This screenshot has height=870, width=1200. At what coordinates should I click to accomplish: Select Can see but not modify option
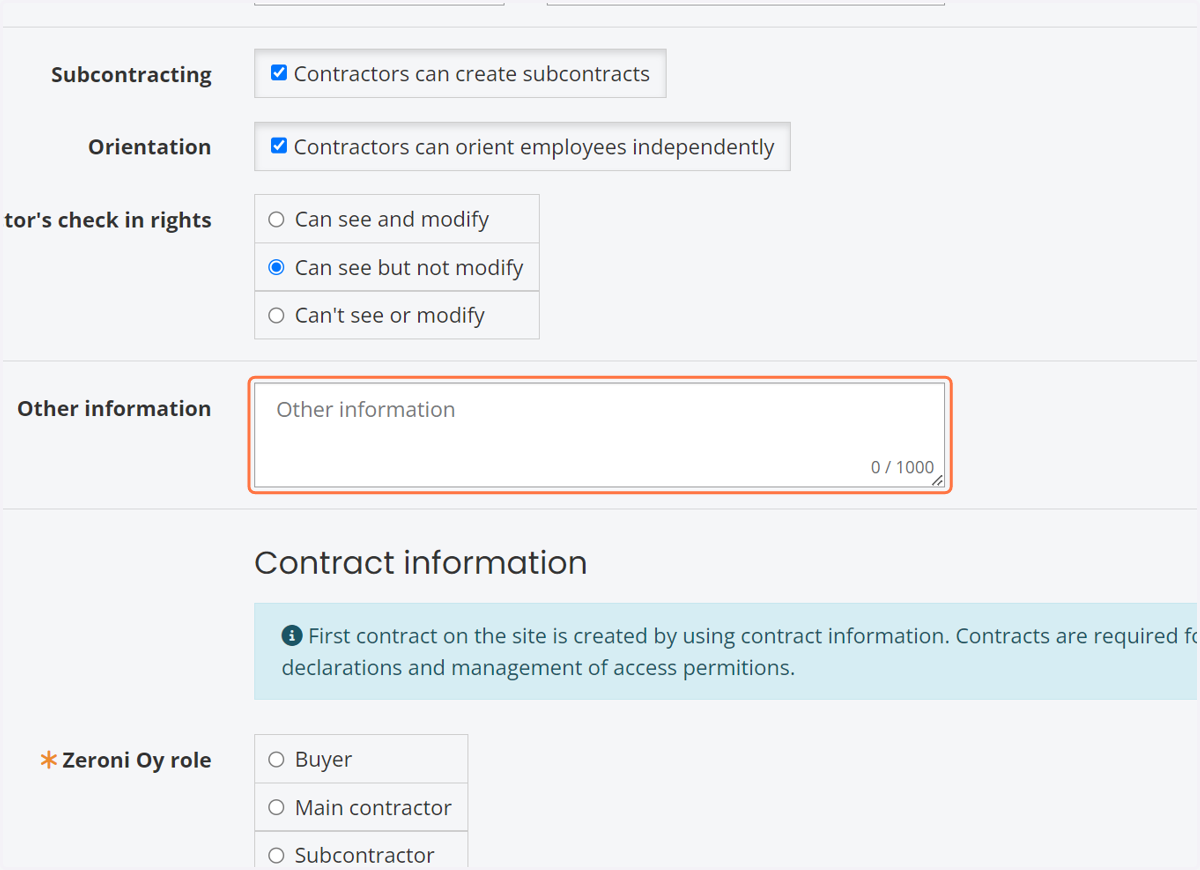(x=277, y=267)
